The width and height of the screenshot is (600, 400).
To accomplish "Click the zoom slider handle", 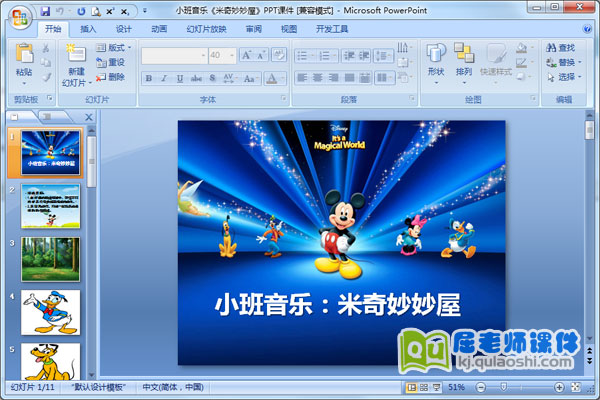I will (504, 387).
